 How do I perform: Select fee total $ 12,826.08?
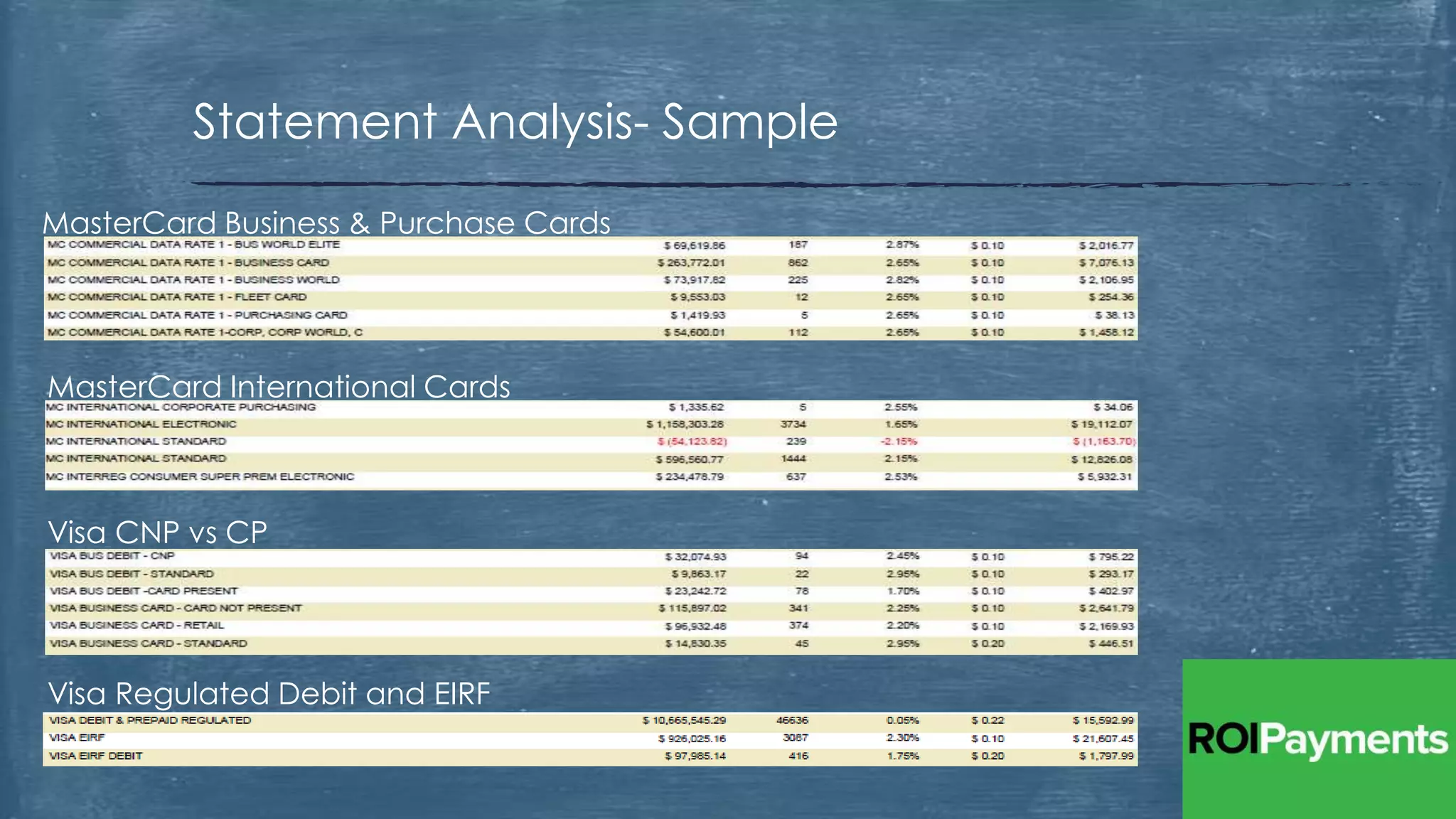(1102, 459)
